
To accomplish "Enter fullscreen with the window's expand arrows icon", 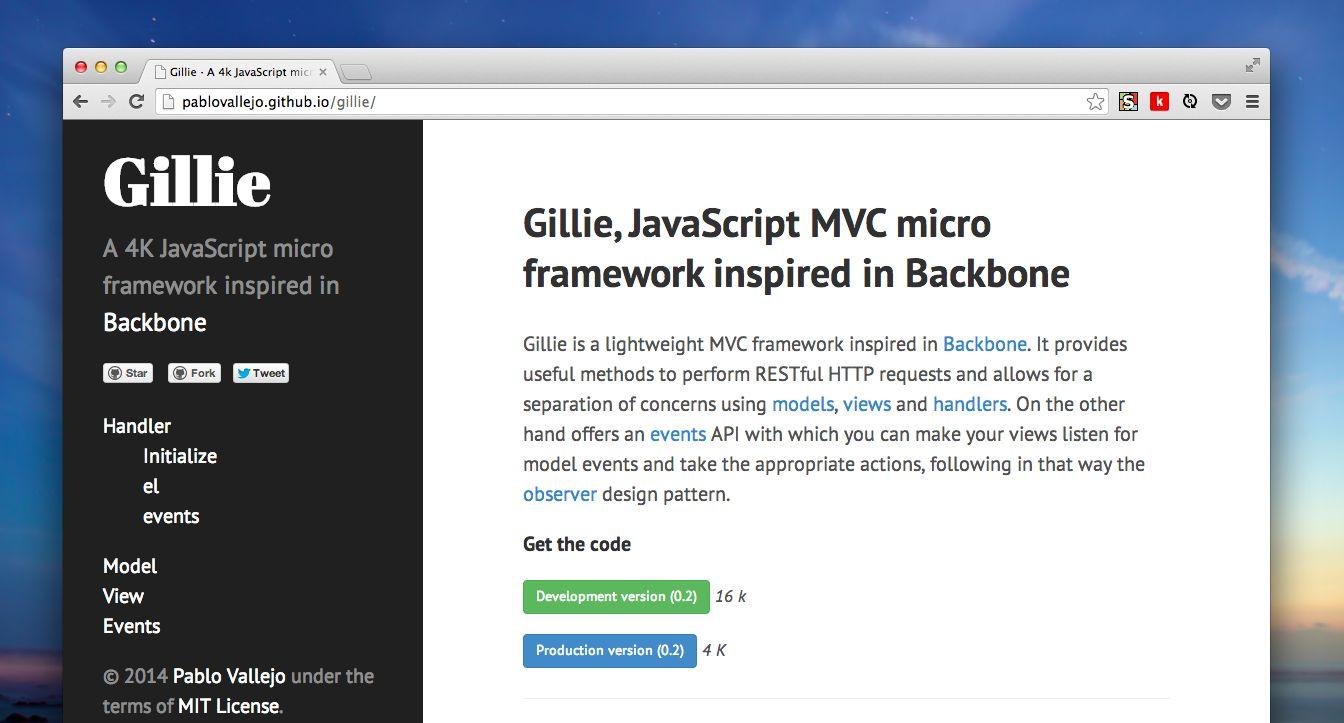I will pyautogui.click(x=1252, y=65).
